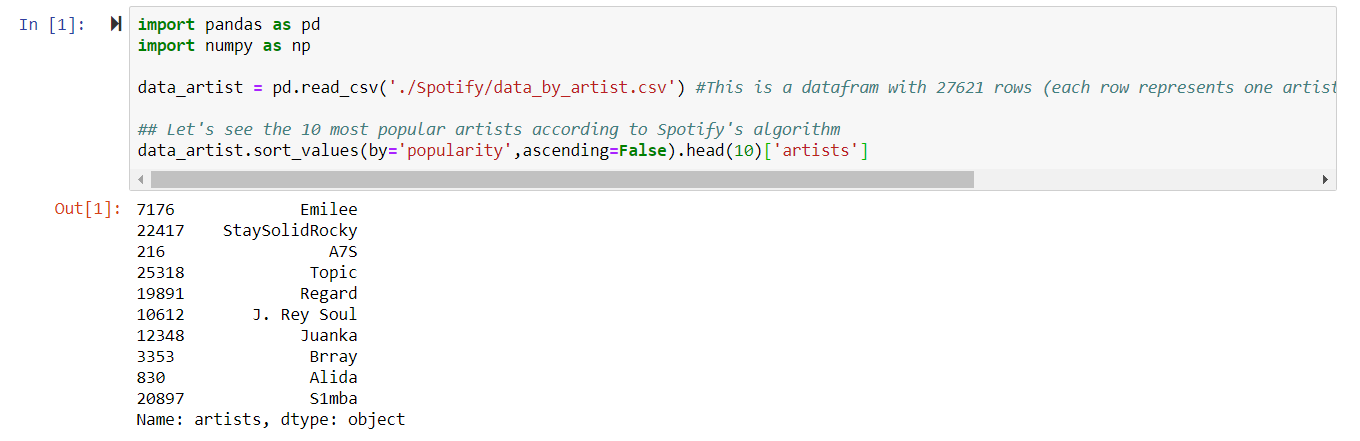Image resolution: width=1360 pixels, height=441 pixels.
Task: Click the 'Topic' artist row
Action: point(333,272)
